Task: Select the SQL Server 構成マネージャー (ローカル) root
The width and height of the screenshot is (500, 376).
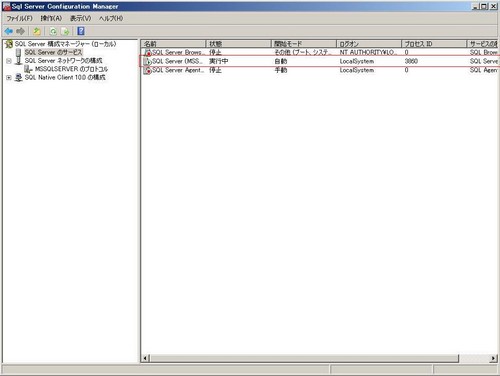Action: [65, 44]
